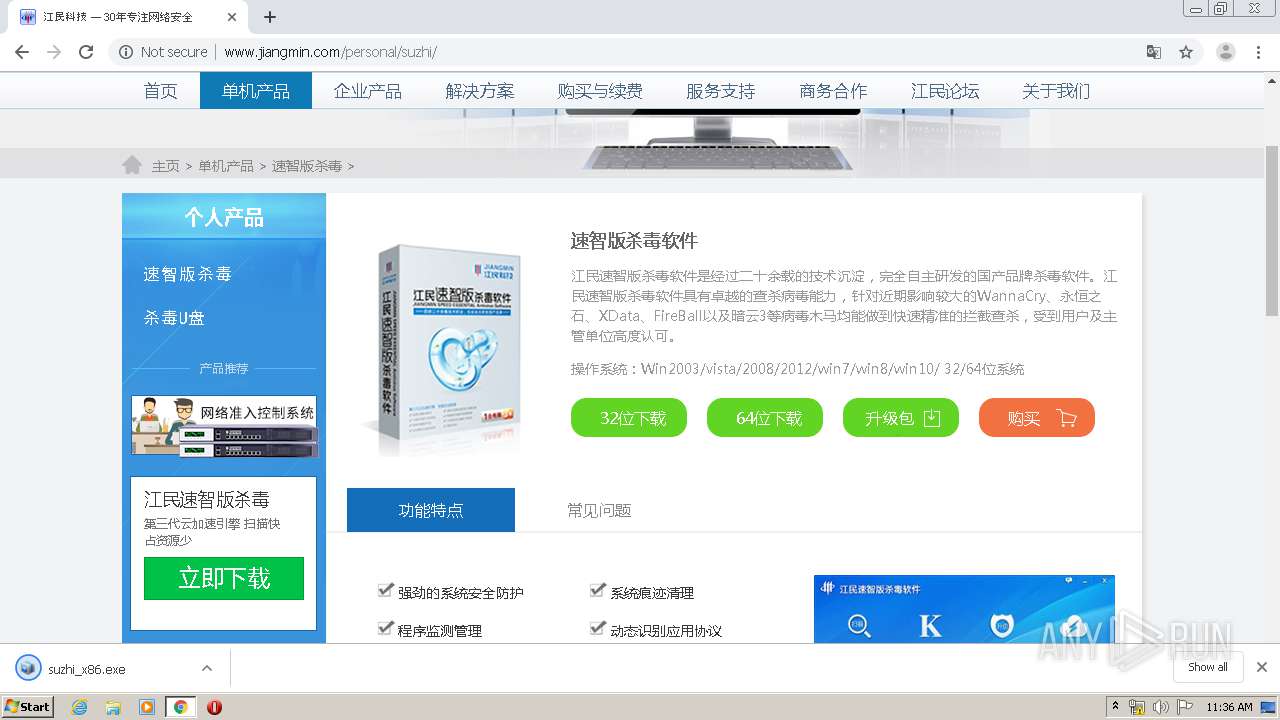Open the 单机产品 nav menu item
This screenshot has height=720, width=1280.
pos(256,91)
